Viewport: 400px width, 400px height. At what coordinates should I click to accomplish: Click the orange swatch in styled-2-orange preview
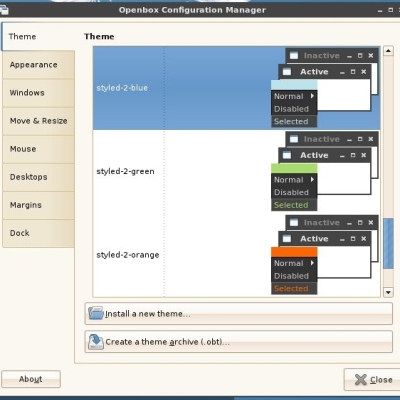(x=294, y=252)
